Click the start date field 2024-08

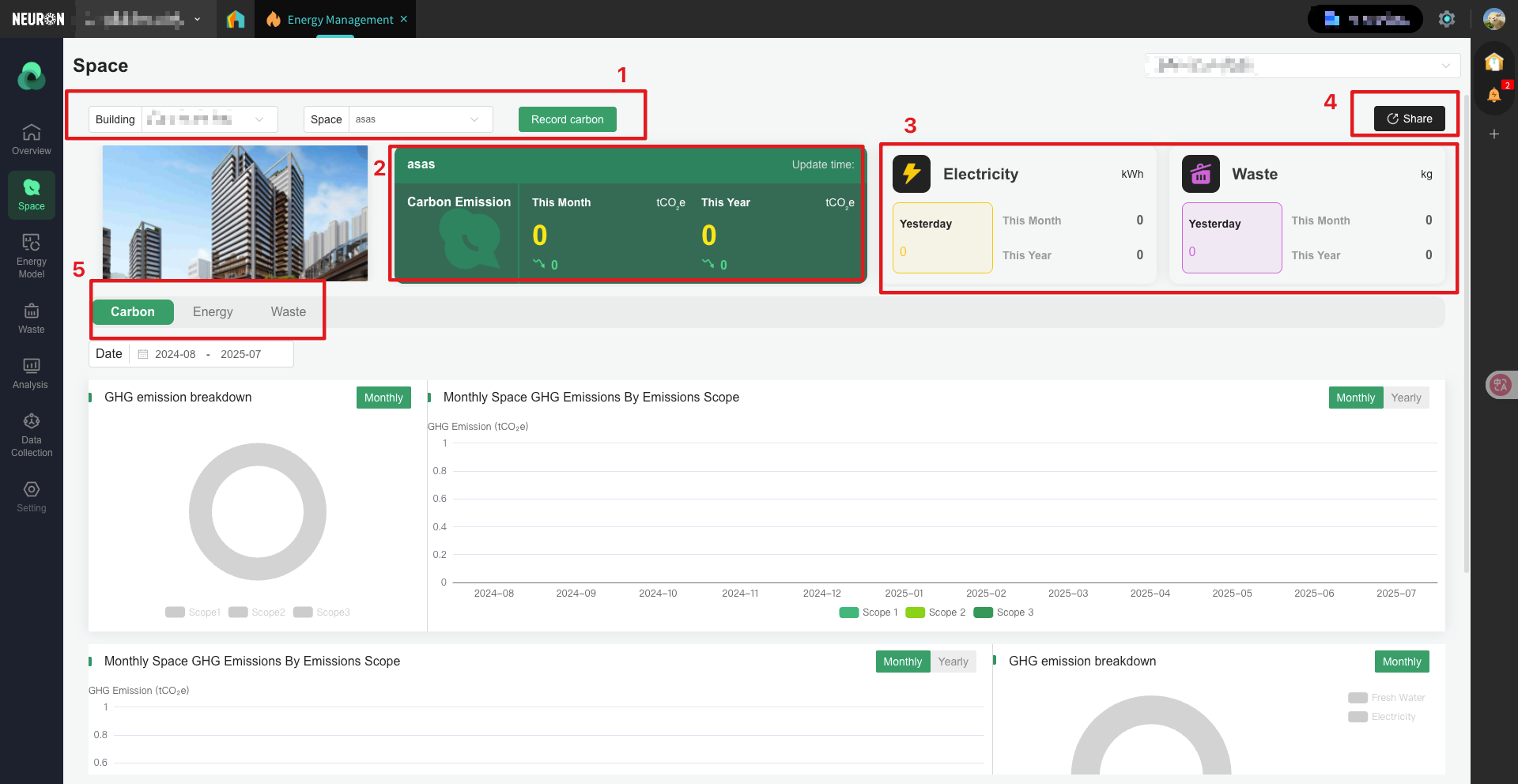pos(175,354)
